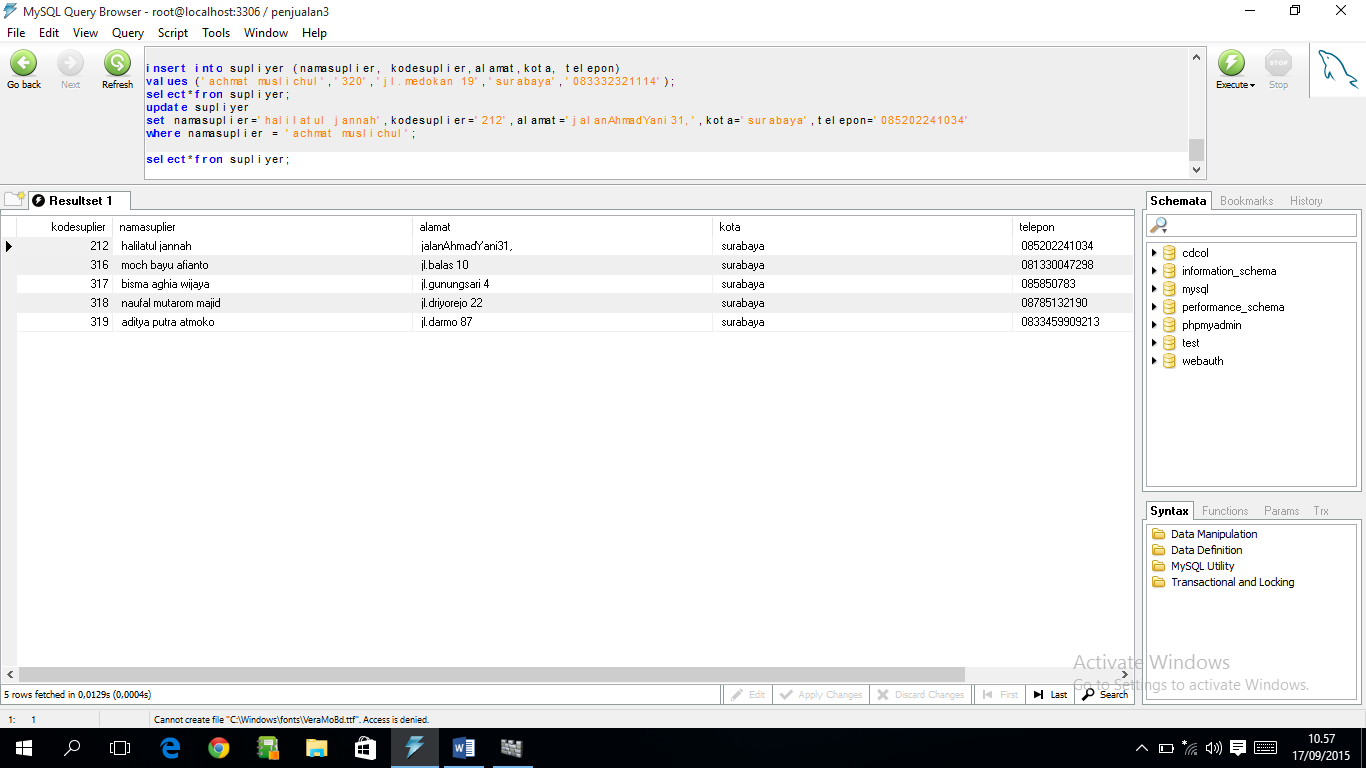Open the Execute dropdown arrow
The width and height of the screenshot is (1366, 768).
pos(1252,85)
